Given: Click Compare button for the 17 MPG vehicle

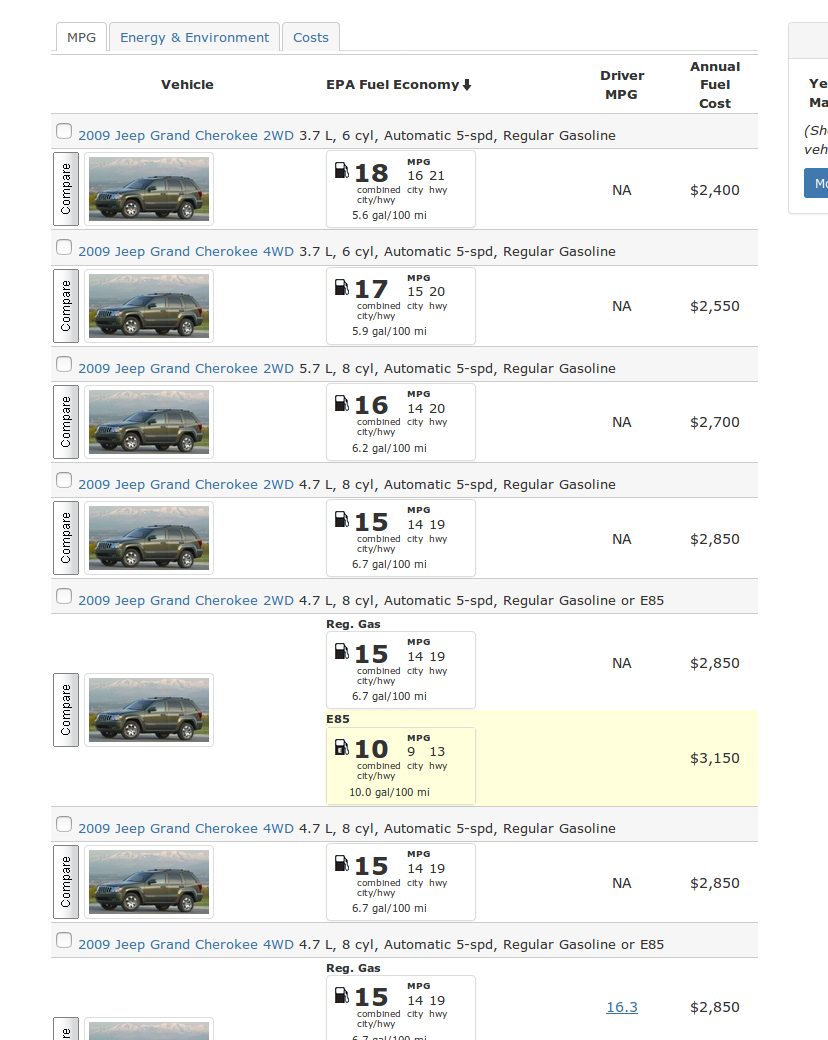Looking at the screenshot, I should [x=66, y=306].
